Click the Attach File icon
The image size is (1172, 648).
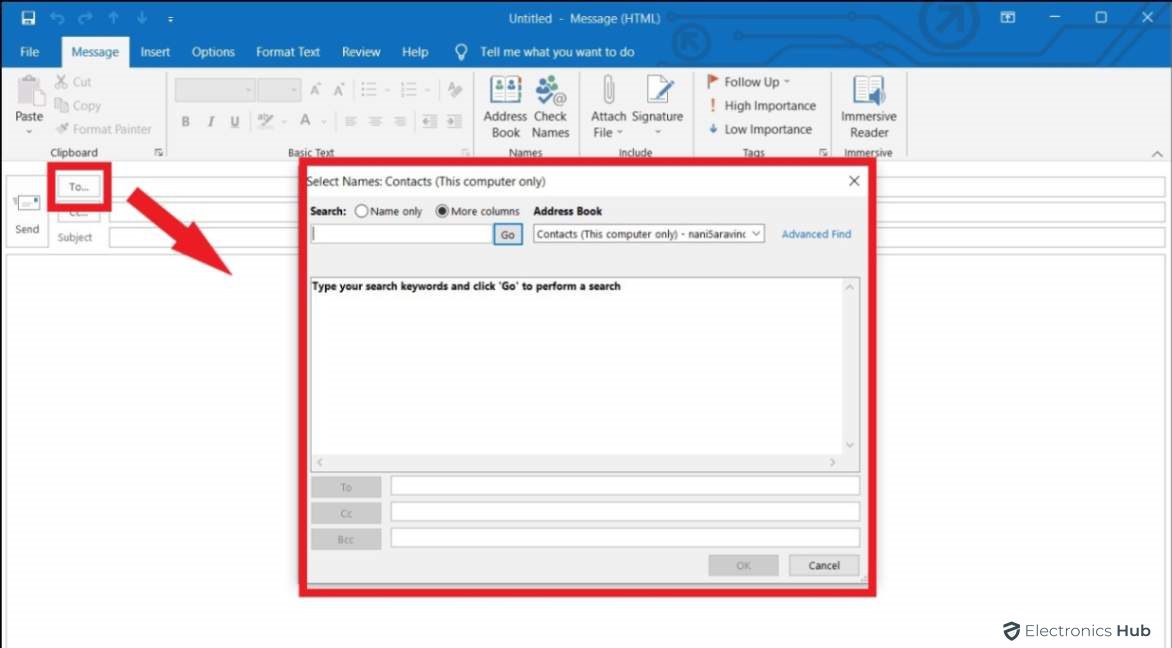(608, 95)
